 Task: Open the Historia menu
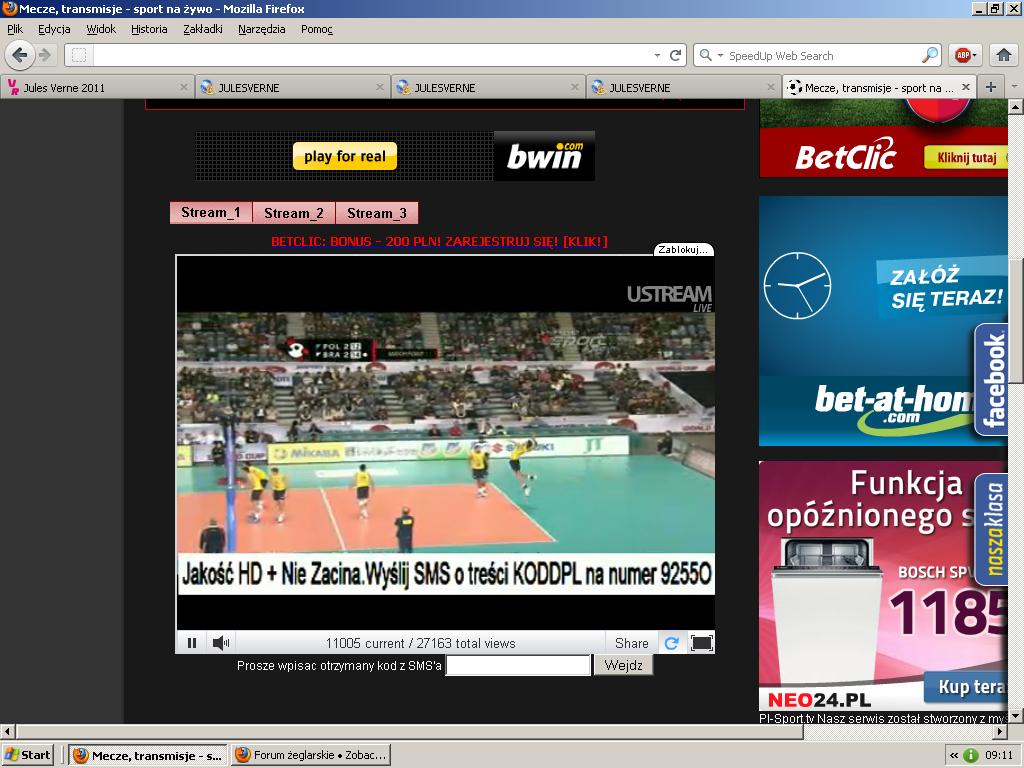click(x=149, y=29)
